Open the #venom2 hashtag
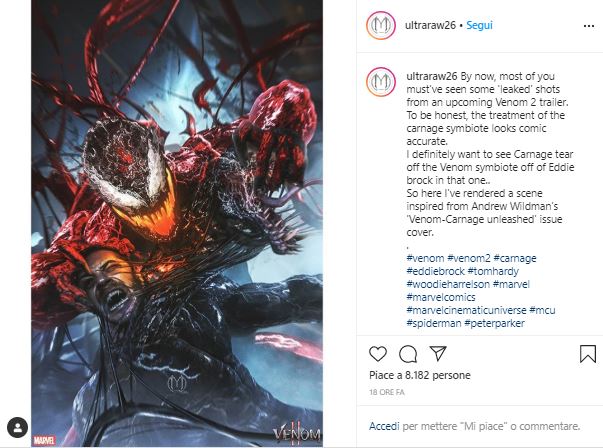Image resolution: width=603 pixels, height=448 pixels. (x=469, y=258)
